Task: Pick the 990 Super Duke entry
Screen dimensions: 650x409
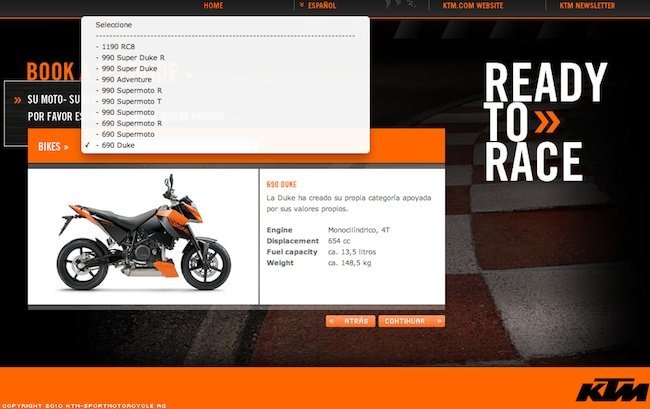Action: 225,68
